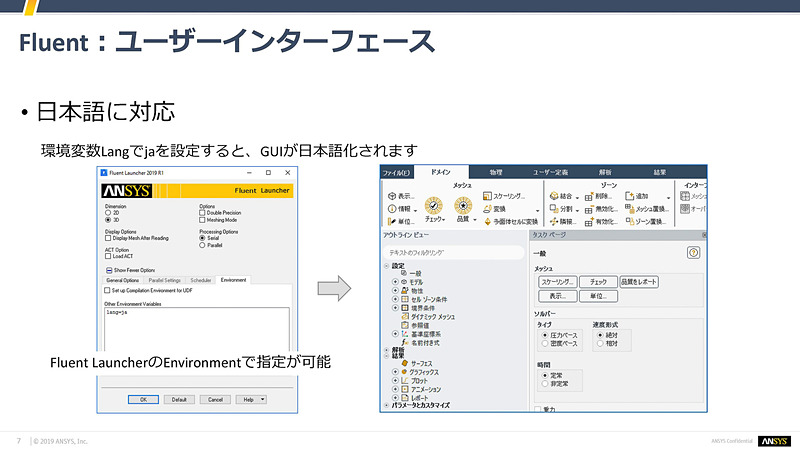Open General Options tab in launcher
Screen dimensions: 800x450
tap(122, 280)
